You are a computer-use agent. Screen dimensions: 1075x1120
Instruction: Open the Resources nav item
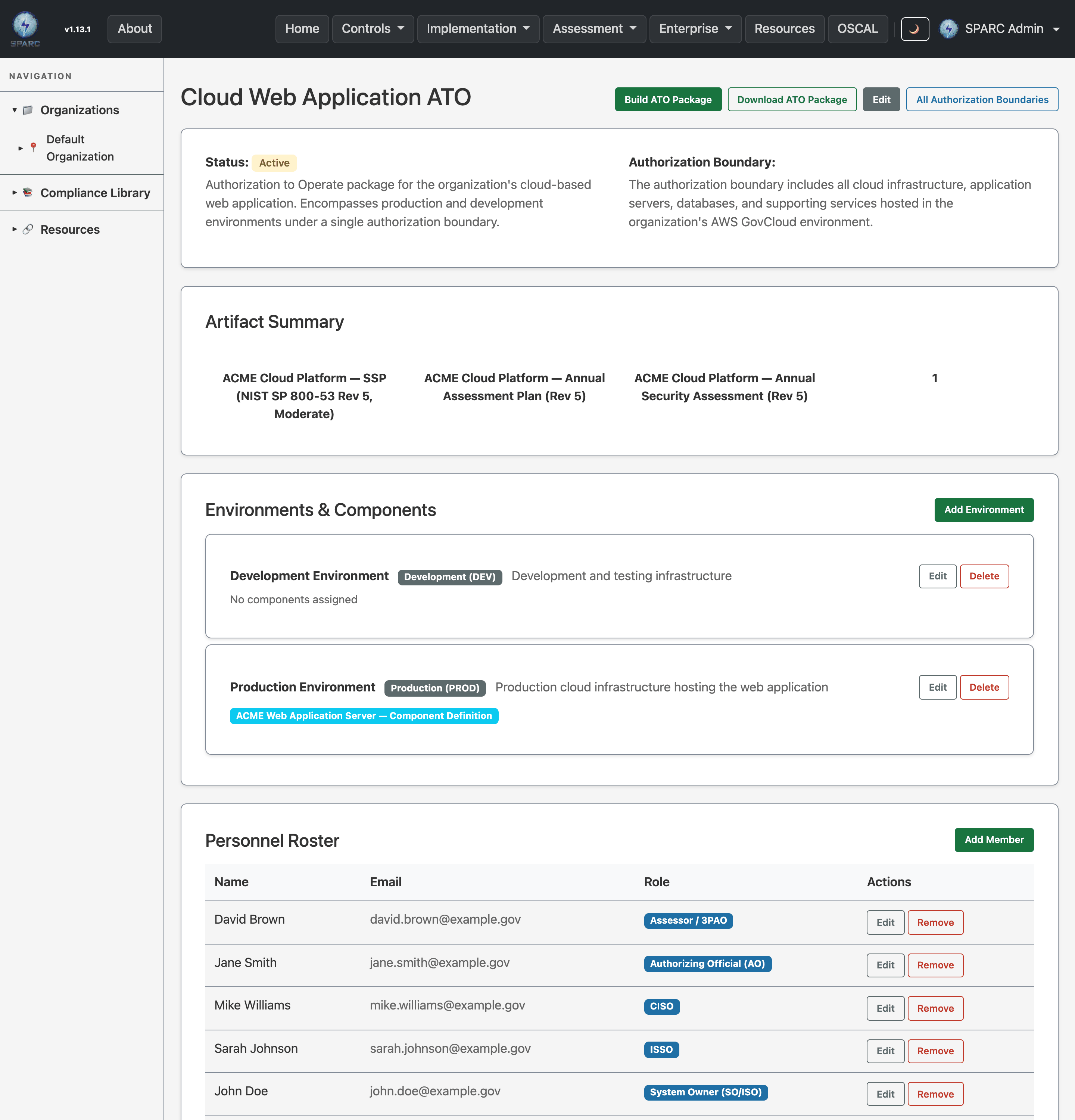(x=784, y=29)
